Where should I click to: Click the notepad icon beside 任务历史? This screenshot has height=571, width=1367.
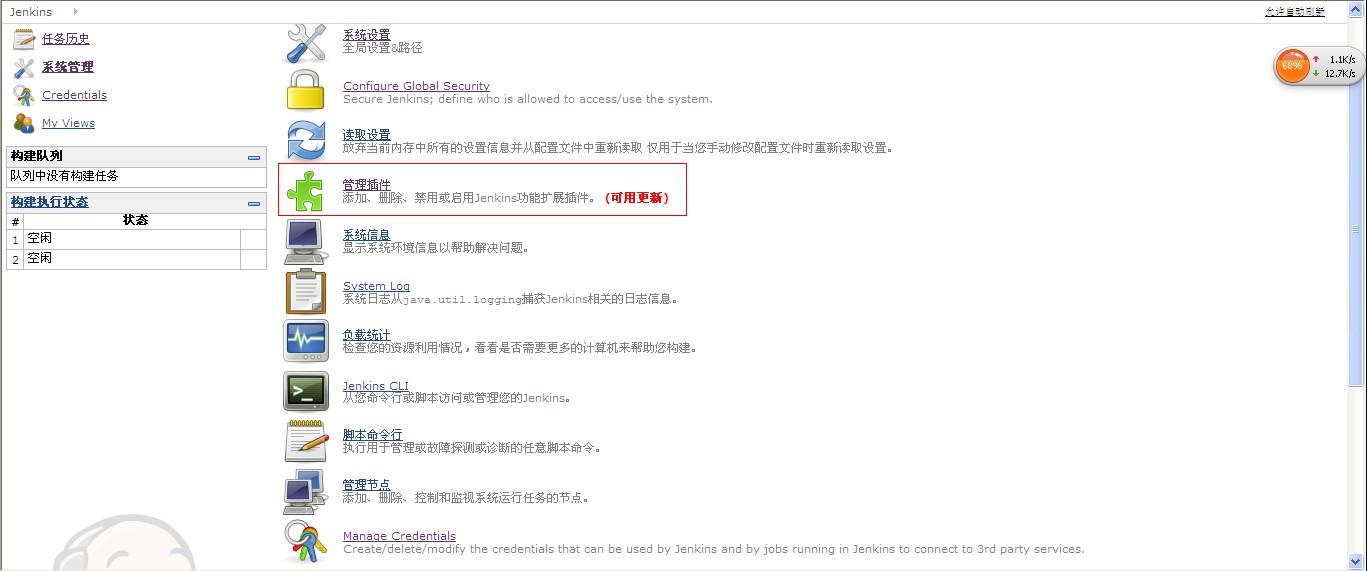(24, 39)
